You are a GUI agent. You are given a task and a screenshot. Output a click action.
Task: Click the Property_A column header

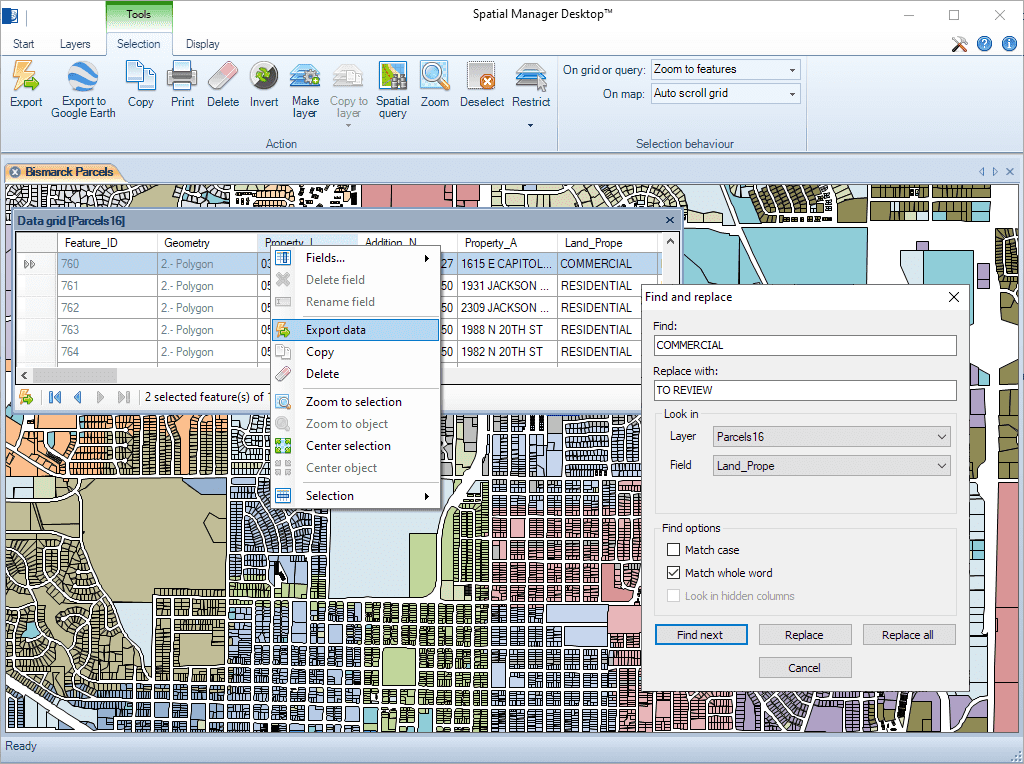pyautogui.click(x=507, y=243)
